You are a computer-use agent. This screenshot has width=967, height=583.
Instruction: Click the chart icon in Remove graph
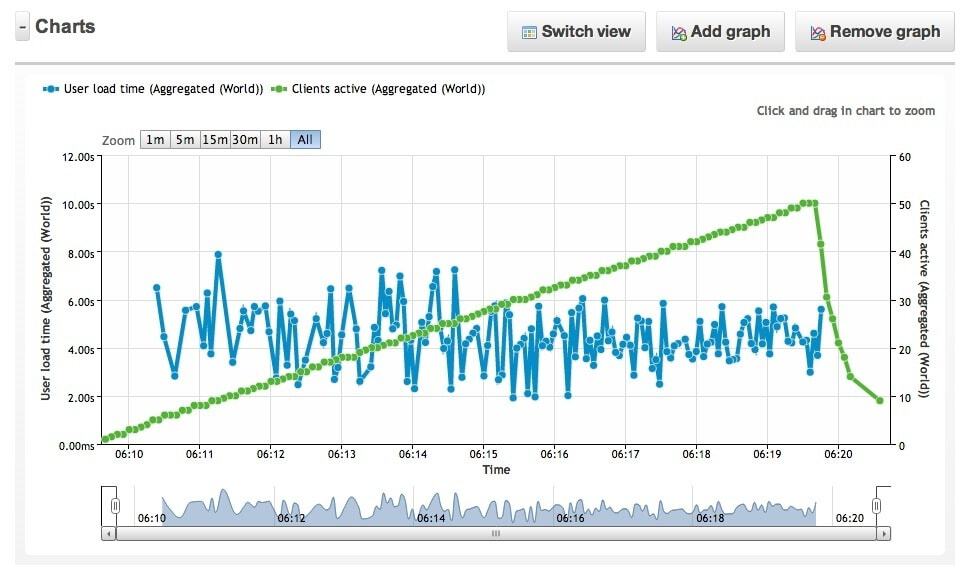point(818,32)
